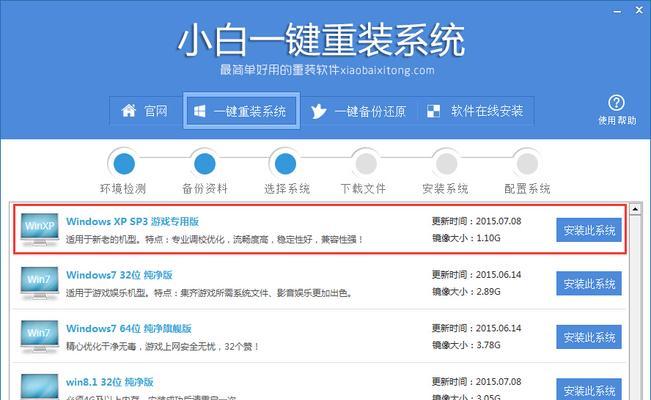Click the 环境检测 step circle
This screenshot has width=651, height=400.
[x=124, y=164]
